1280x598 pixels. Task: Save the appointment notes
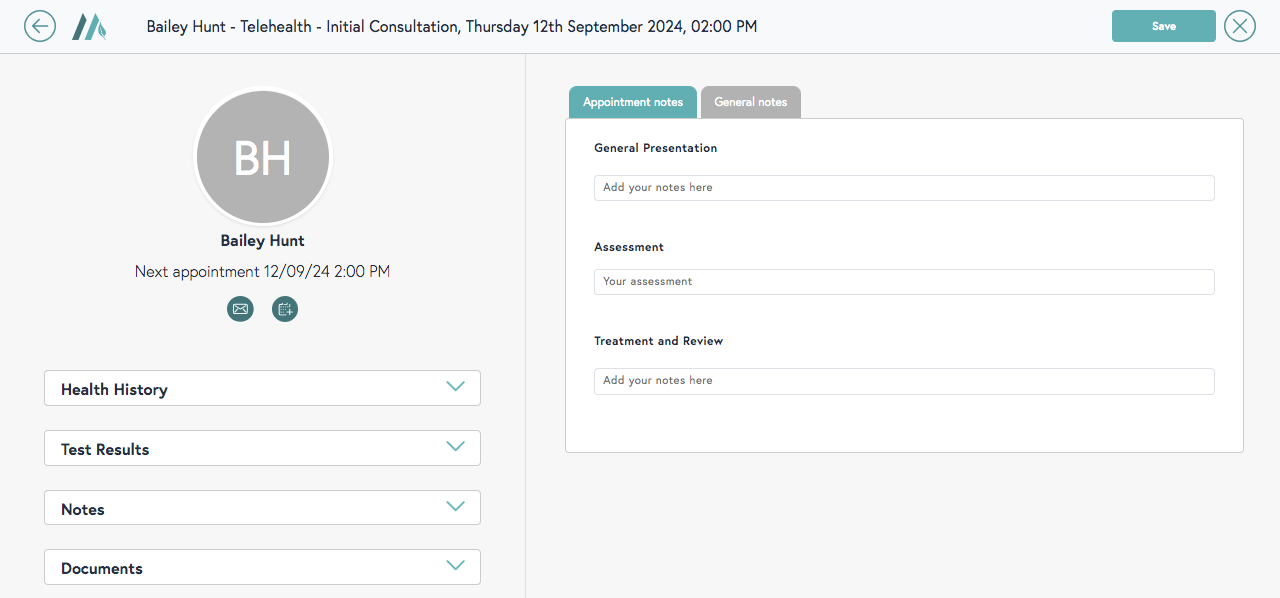pyautogui.click(x=1163, y=26)
